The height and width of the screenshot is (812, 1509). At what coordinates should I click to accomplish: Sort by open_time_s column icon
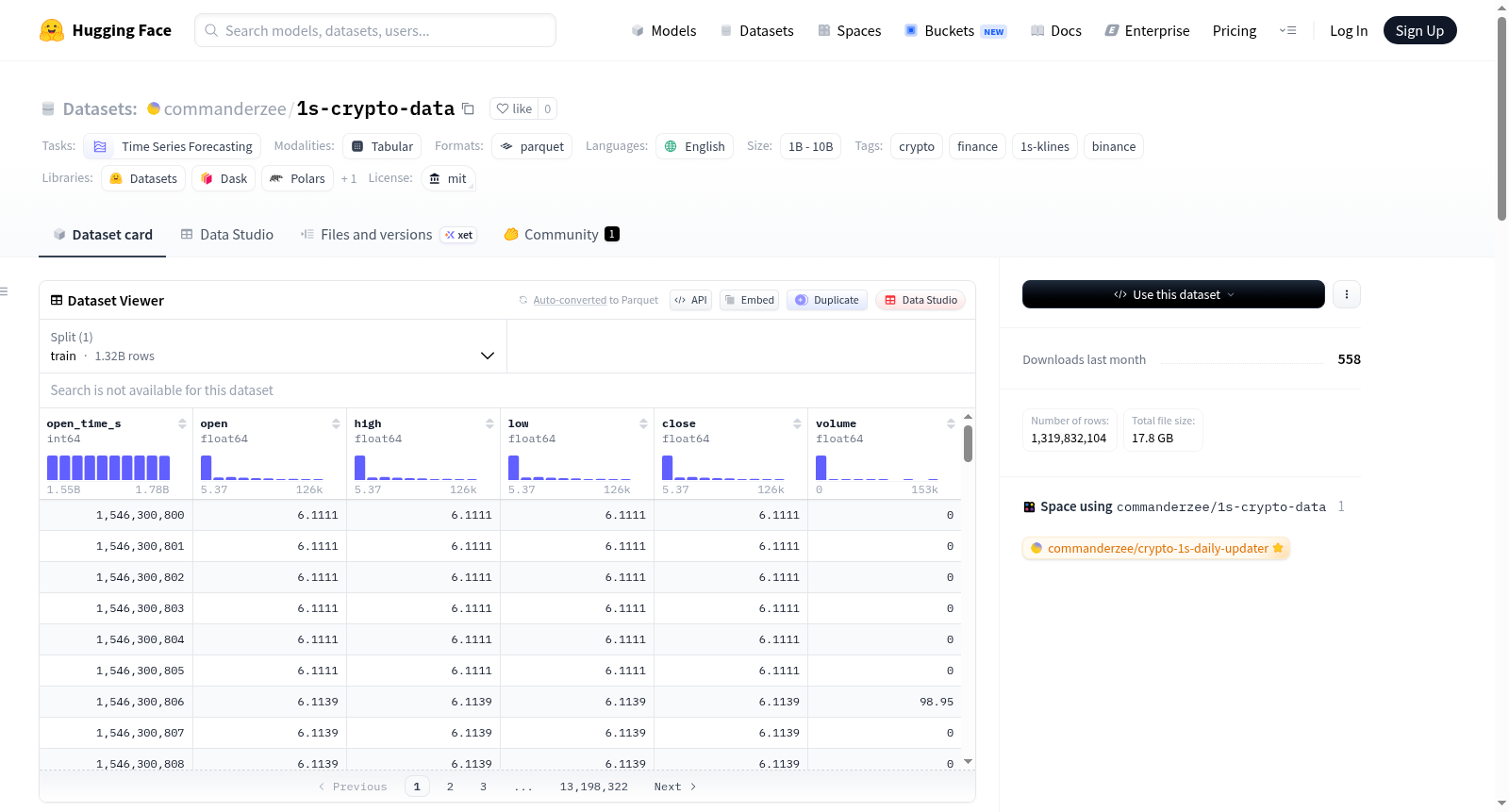pos(182,424)
